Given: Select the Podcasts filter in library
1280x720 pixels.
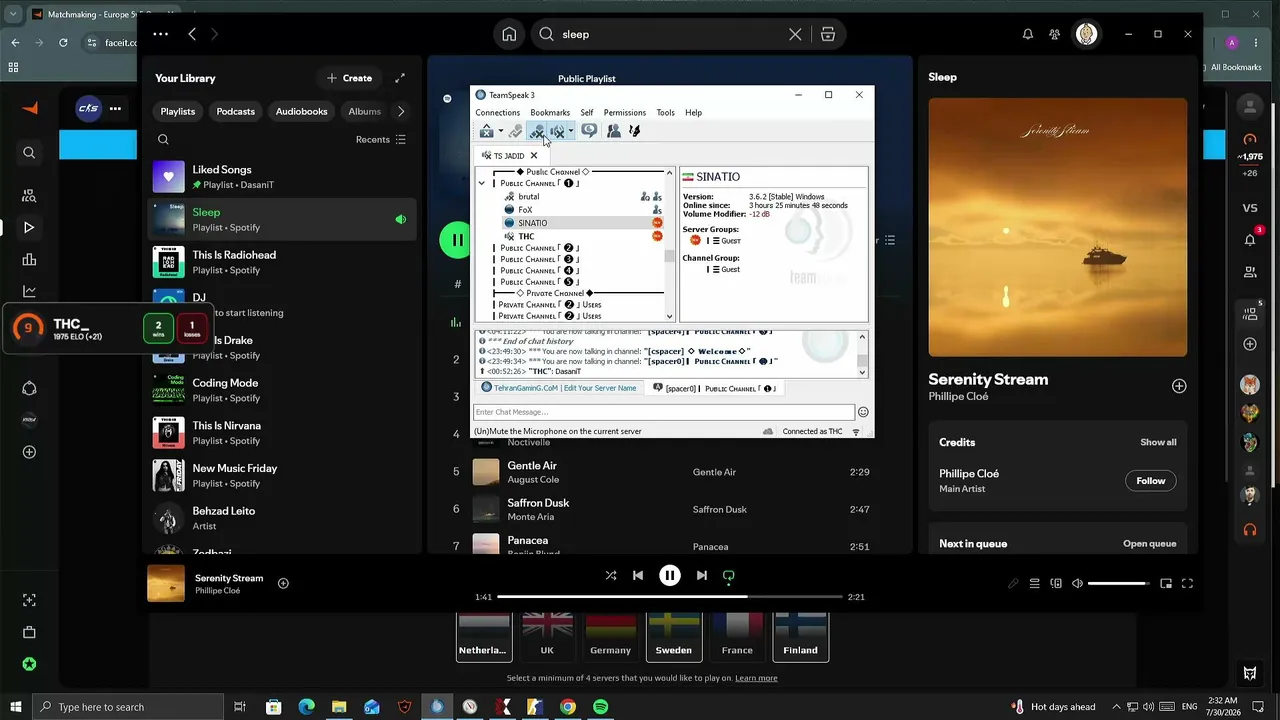Looking at the screenshot, I should point(236,112).
